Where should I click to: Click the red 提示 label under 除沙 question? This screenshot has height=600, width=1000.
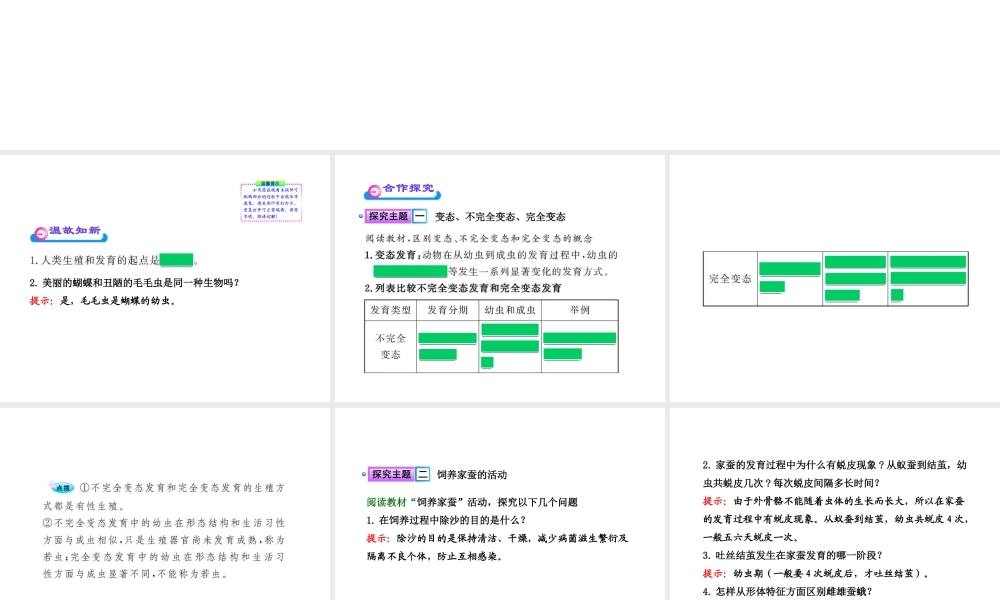click(379, 538)
